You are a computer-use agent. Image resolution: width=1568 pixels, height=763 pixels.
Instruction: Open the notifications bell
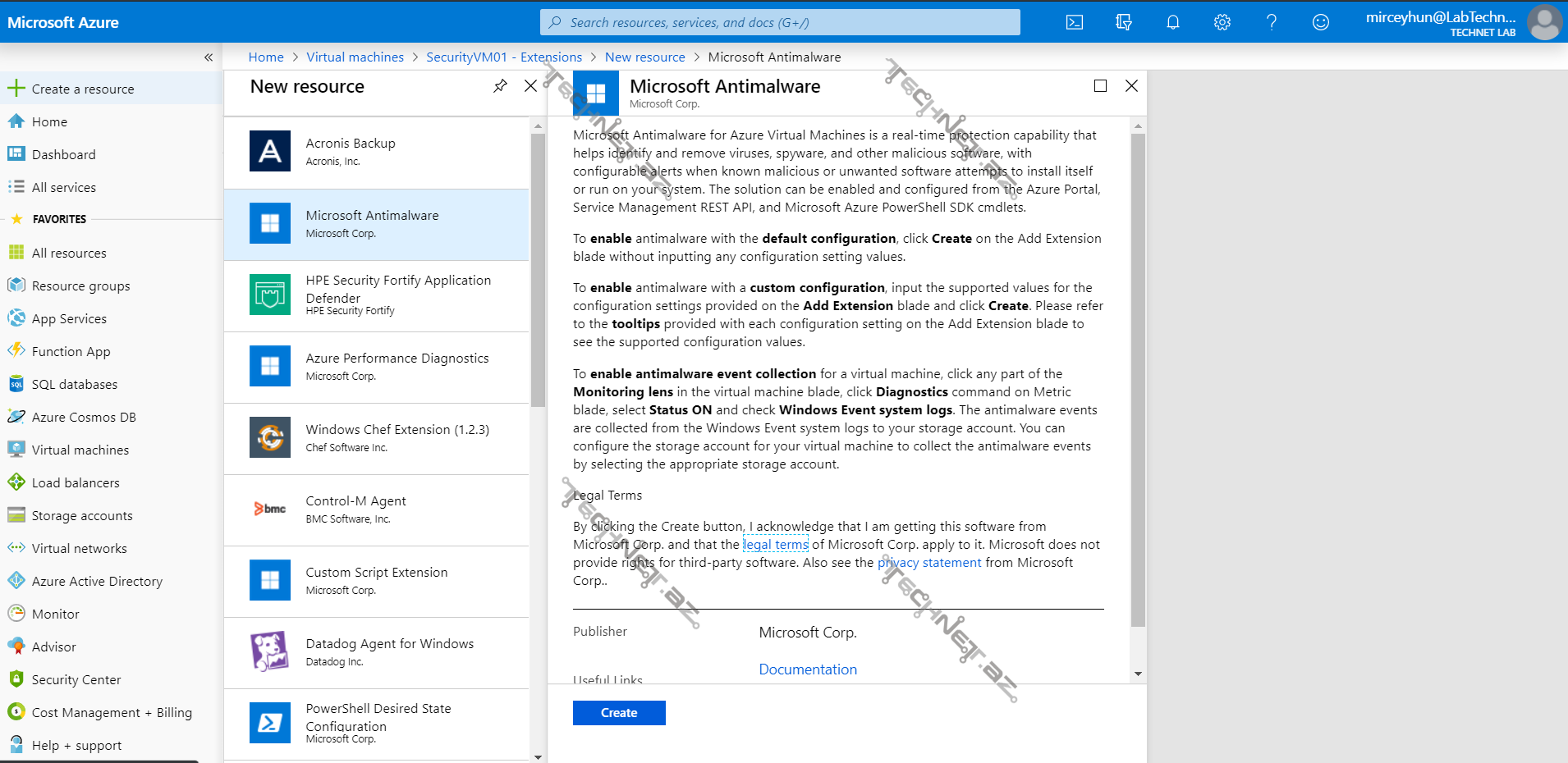[x=1172, y=22]
